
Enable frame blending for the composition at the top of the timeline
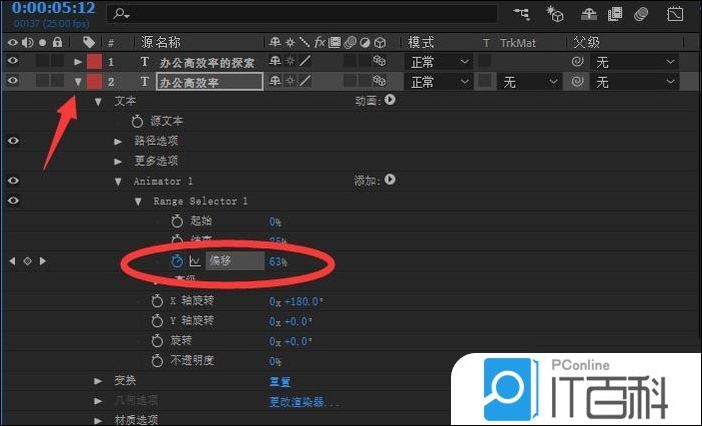click(615, 14)
